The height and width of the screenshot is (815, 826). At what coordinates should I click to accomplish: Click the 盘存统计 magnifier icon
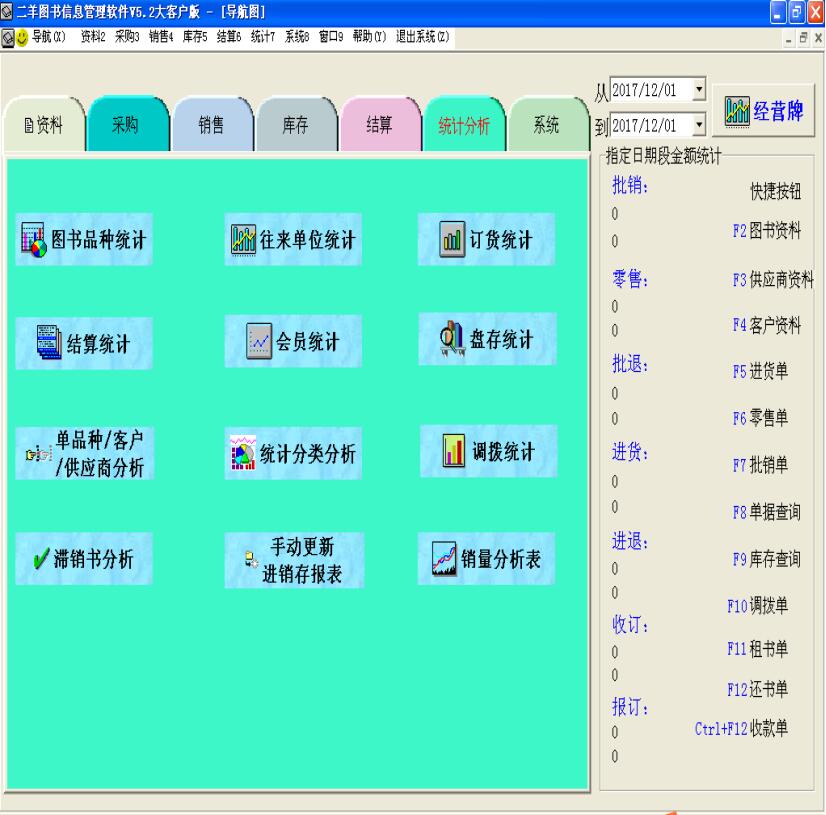coord(452,338)
